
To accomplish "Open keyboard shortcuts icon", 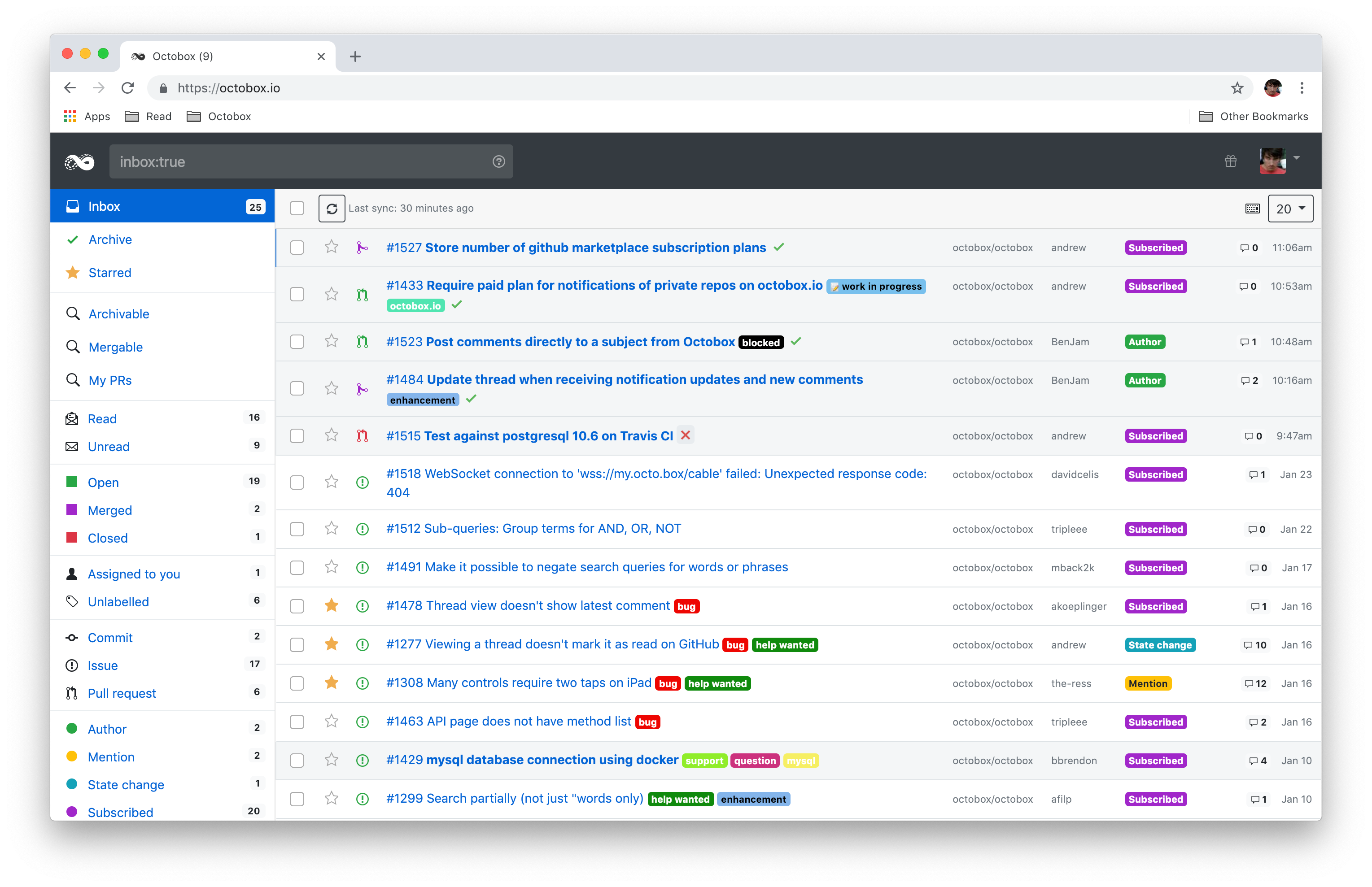I will pos(1252,209).
